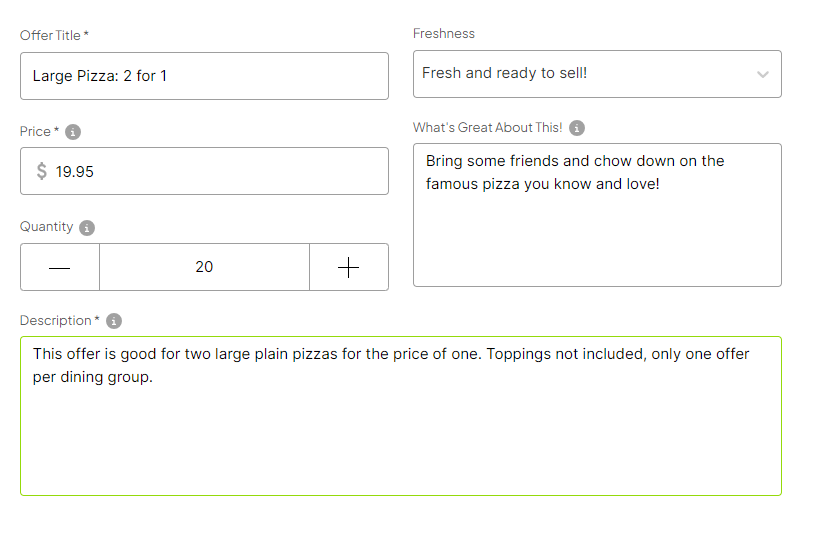Viewport: 834px width, 534px height.
Task: Click the Description info icon
Action: point(114,321)
